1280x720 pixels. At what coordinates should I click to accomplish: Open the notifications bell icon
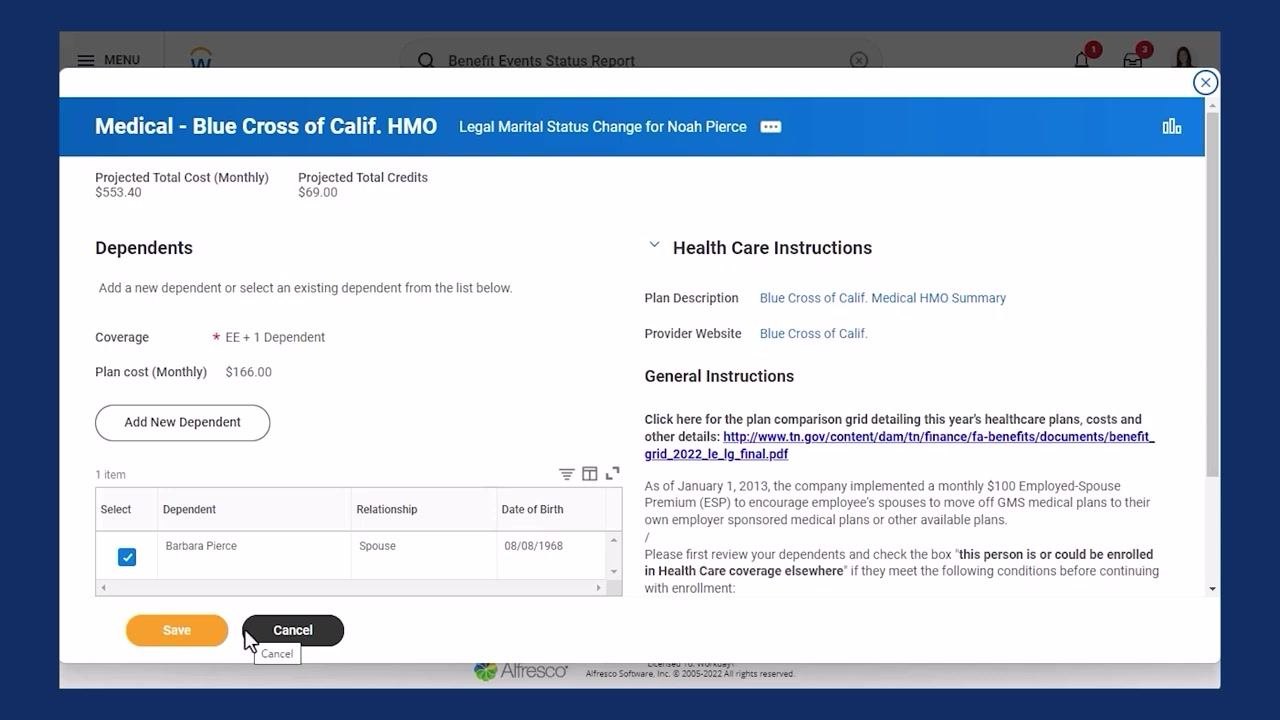tap(1082, 60)
